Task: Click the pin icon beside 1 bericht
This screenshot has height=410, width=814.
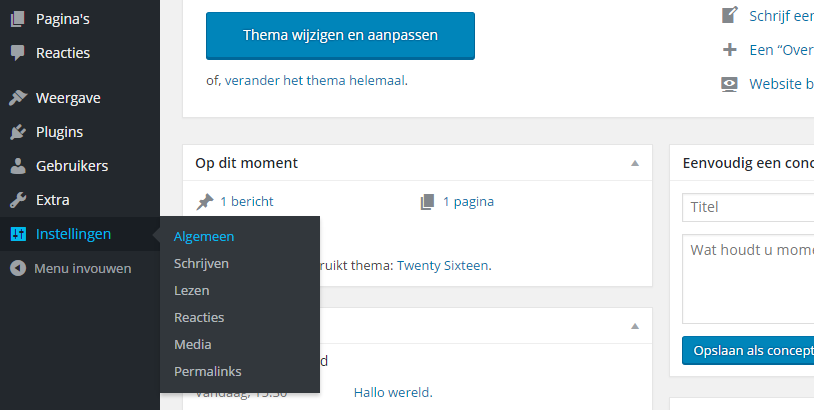Action: [205, 202]
